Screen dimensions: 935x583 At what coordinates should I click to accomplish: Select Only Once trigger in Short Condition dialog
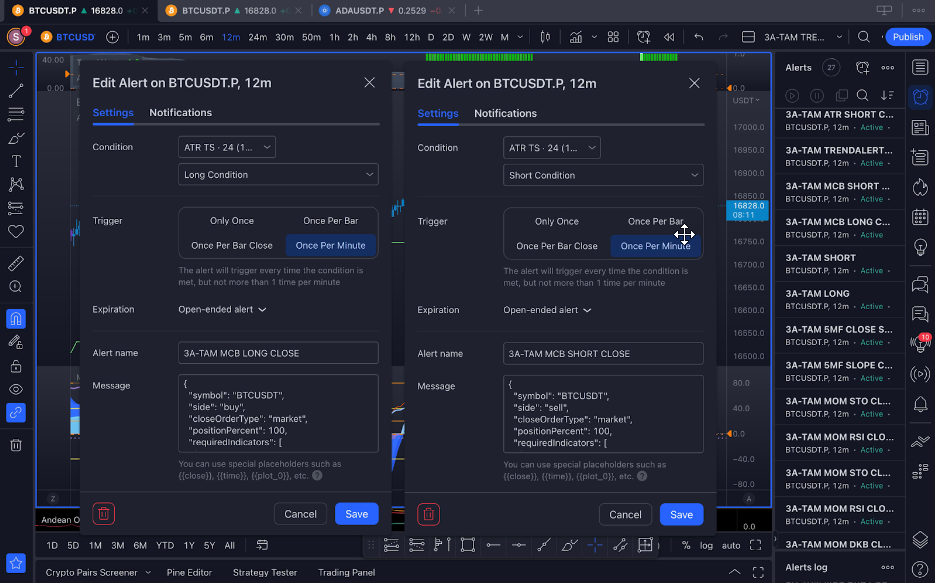556,221
